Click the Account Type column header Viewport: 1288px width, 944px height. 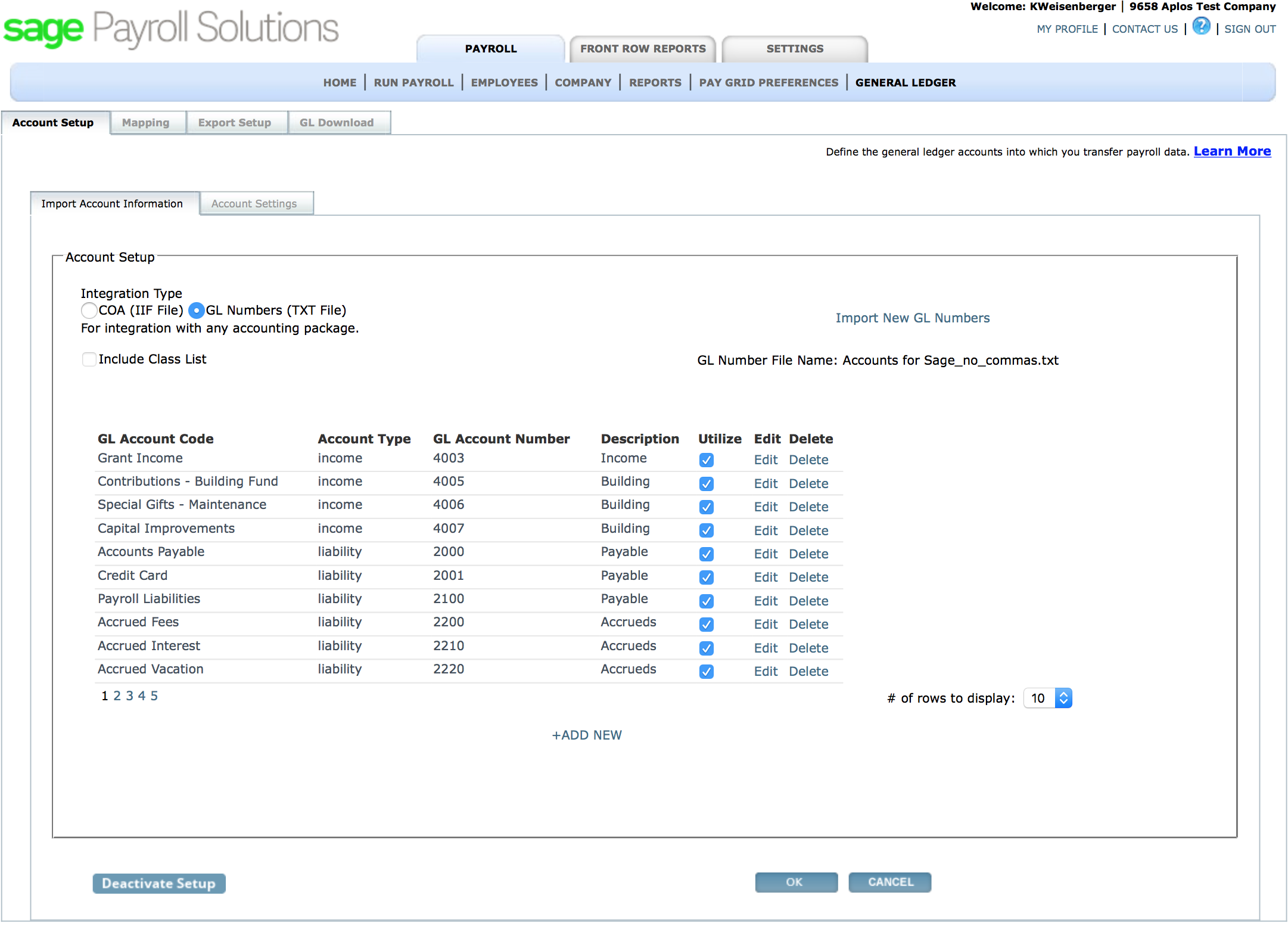(364, 439)
